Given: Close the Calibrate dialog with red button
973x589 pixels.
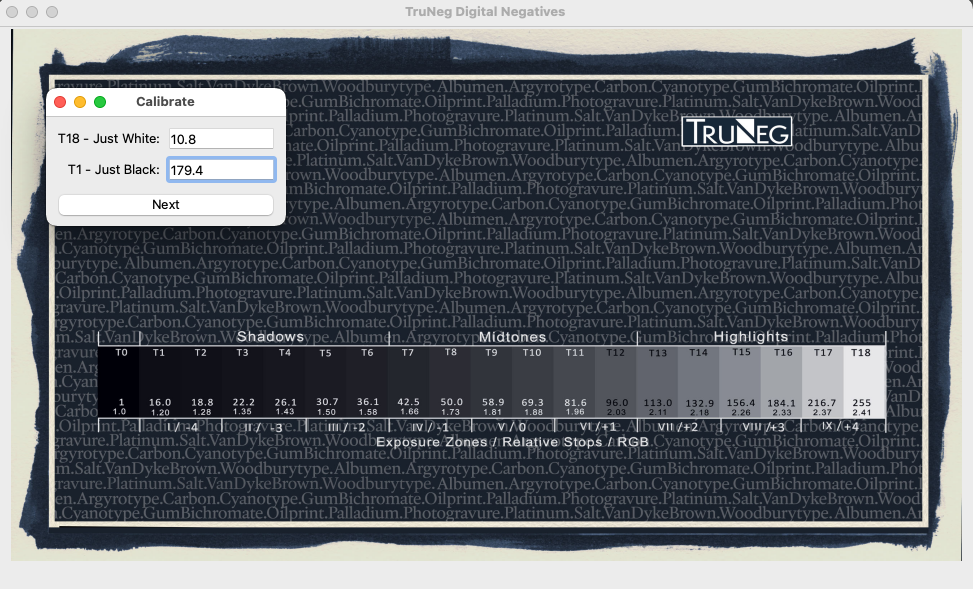Looking at the screenshot, I should (60, 102).
